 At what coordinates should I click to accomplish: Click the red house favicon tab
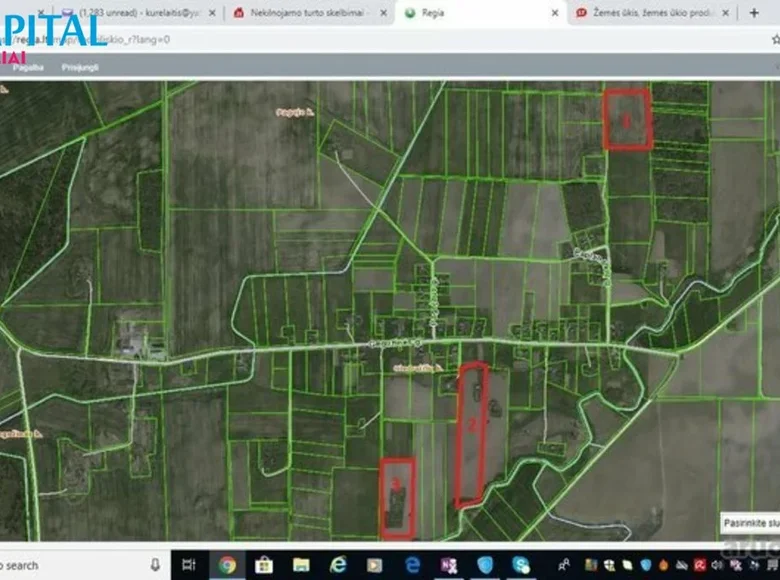[239, 13]
